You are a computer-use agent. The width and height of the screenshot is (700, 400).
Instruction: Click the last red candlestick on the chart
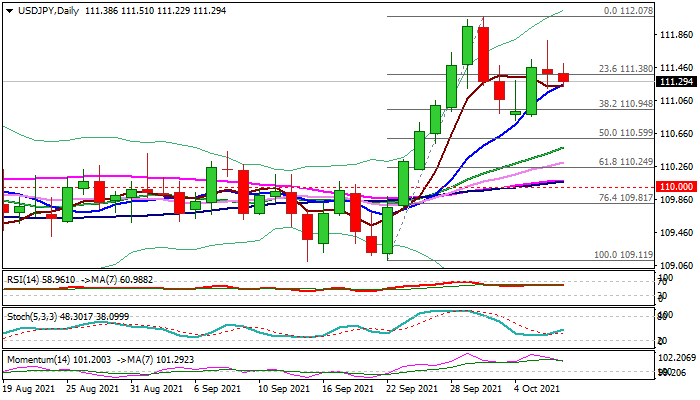[564, 77]
